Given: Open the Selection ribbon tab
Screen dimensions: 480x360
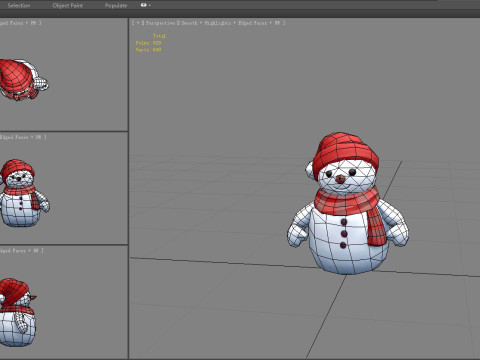Looking at the screenshot, I should (x=19, y=5).
